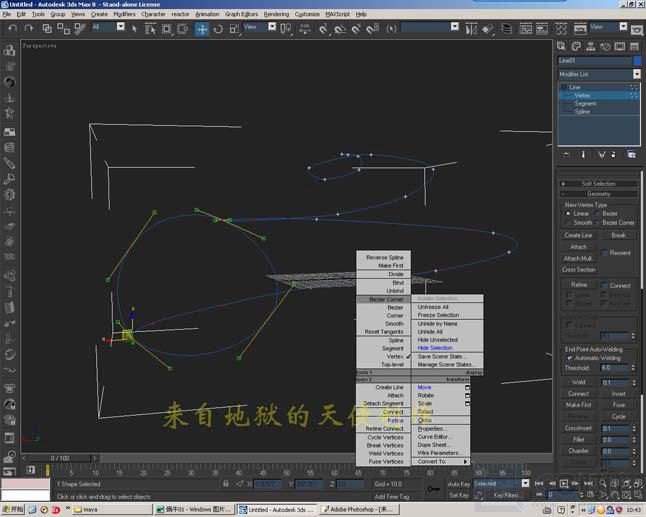Click the 0 / 100 time slider
This screenshot has width=646, height=517.
point(60,458)
